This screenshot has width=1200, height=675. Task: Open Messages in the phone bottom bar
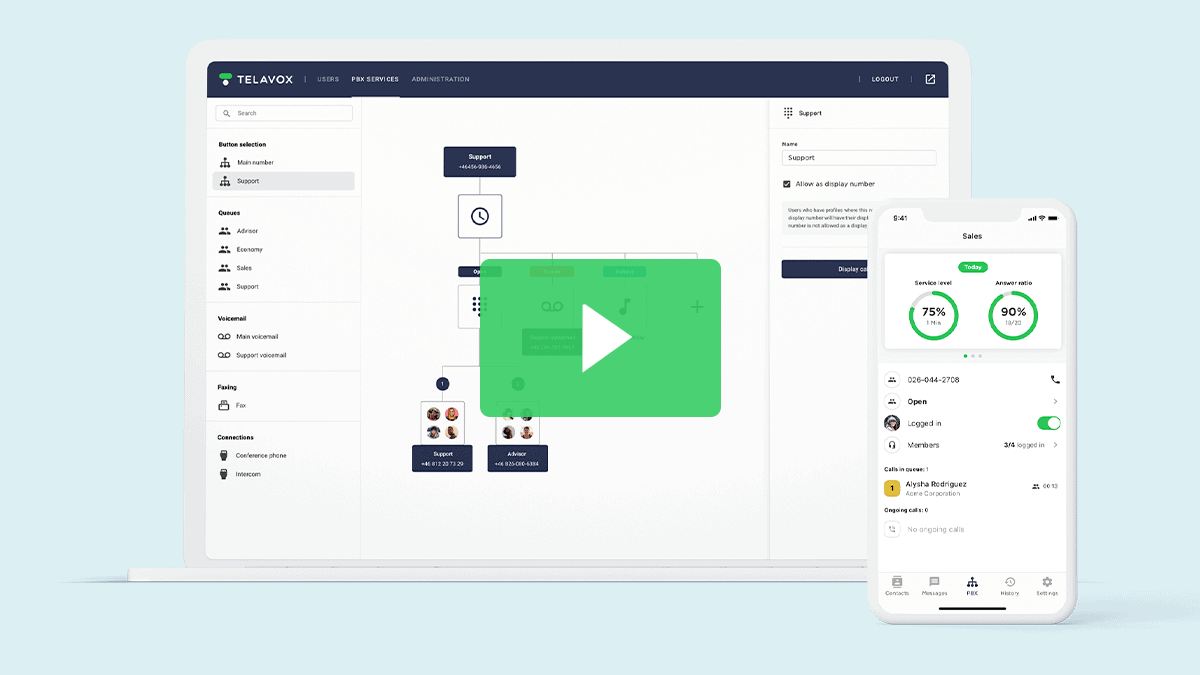[934, 585]
